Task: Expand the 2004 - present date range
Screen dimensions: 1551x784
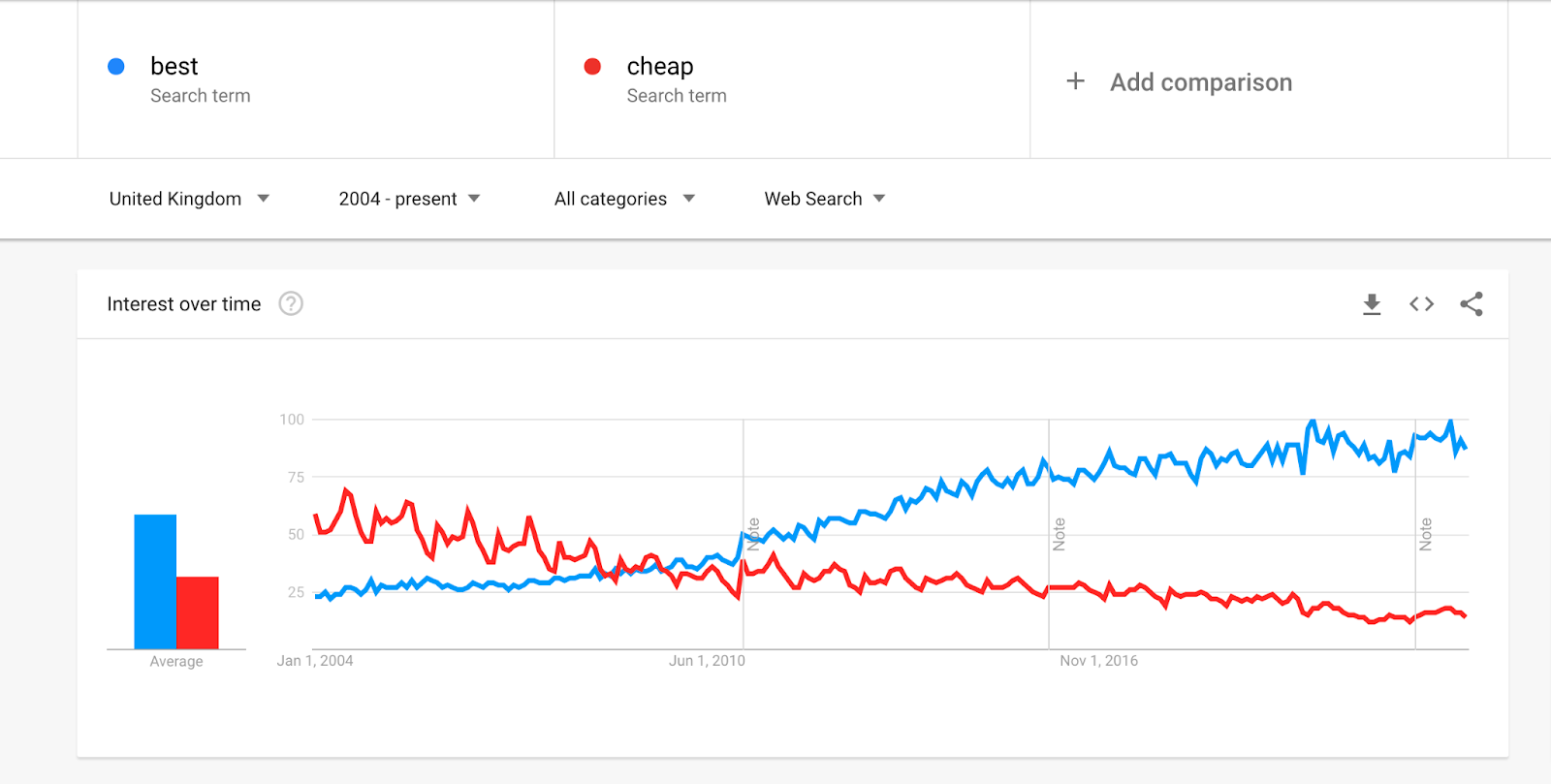Action: click(x=409, y=199)
